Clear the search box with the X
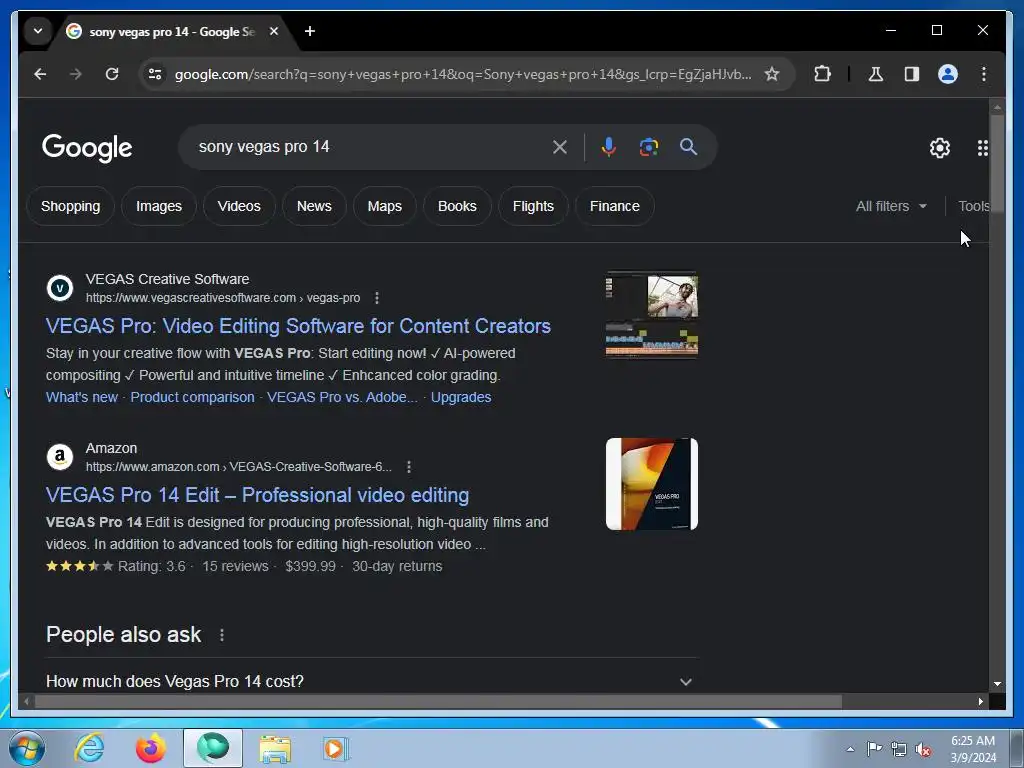The height and width of the screenshot is (768, 1024). [x=560, y=147]
